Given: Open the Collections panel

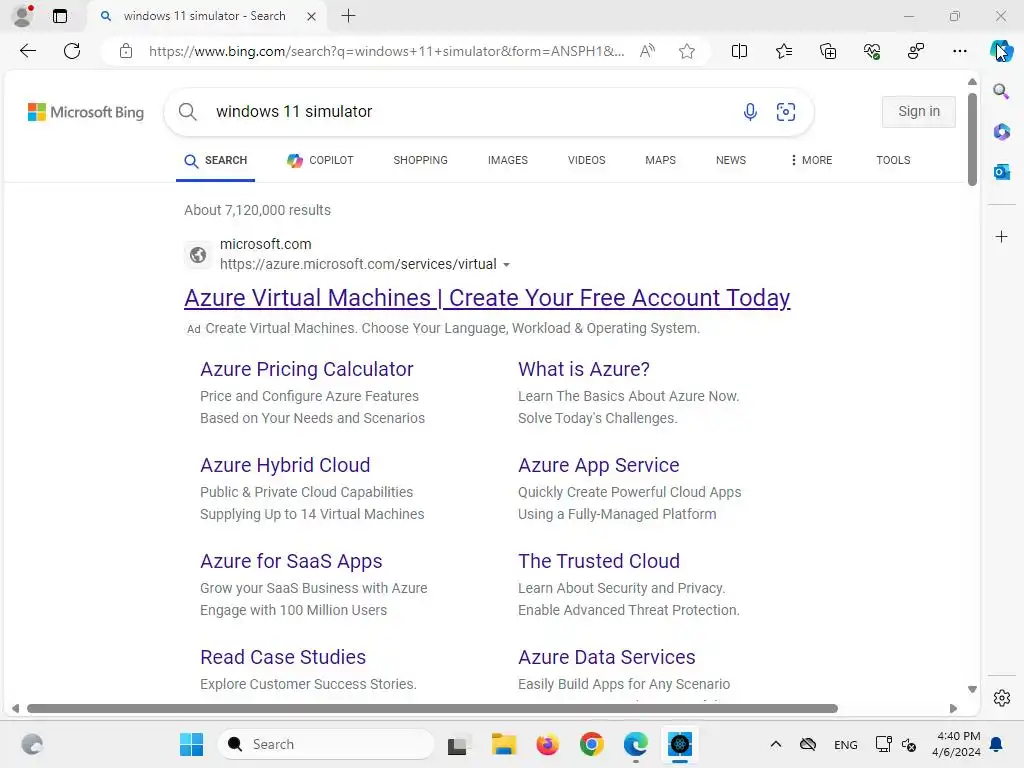Looking at the screenshot, I should (828, 52).
